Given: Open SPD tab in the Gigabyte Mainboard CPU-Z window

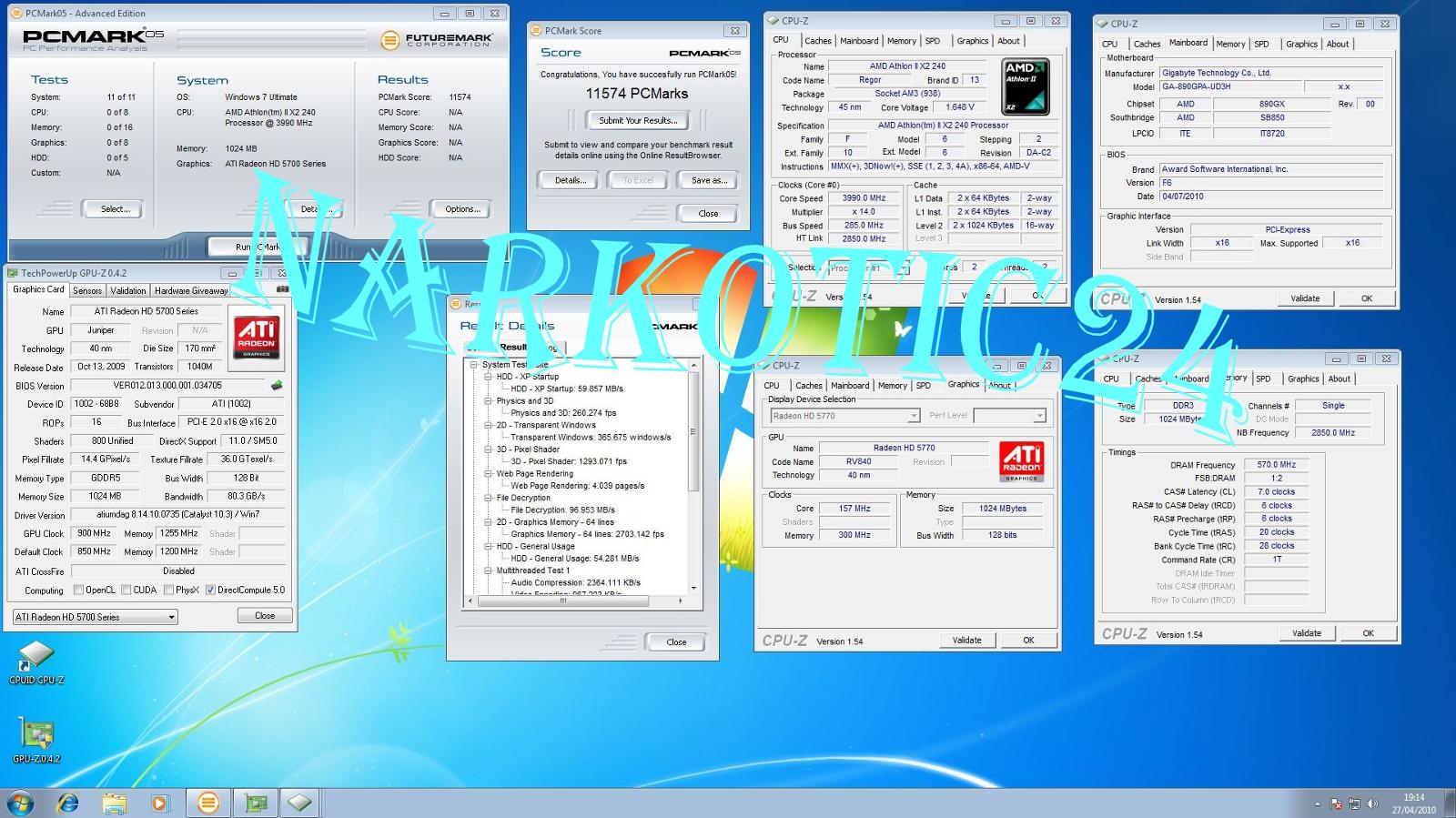Looking at the screenshot, I should [x=1261, y=44].
